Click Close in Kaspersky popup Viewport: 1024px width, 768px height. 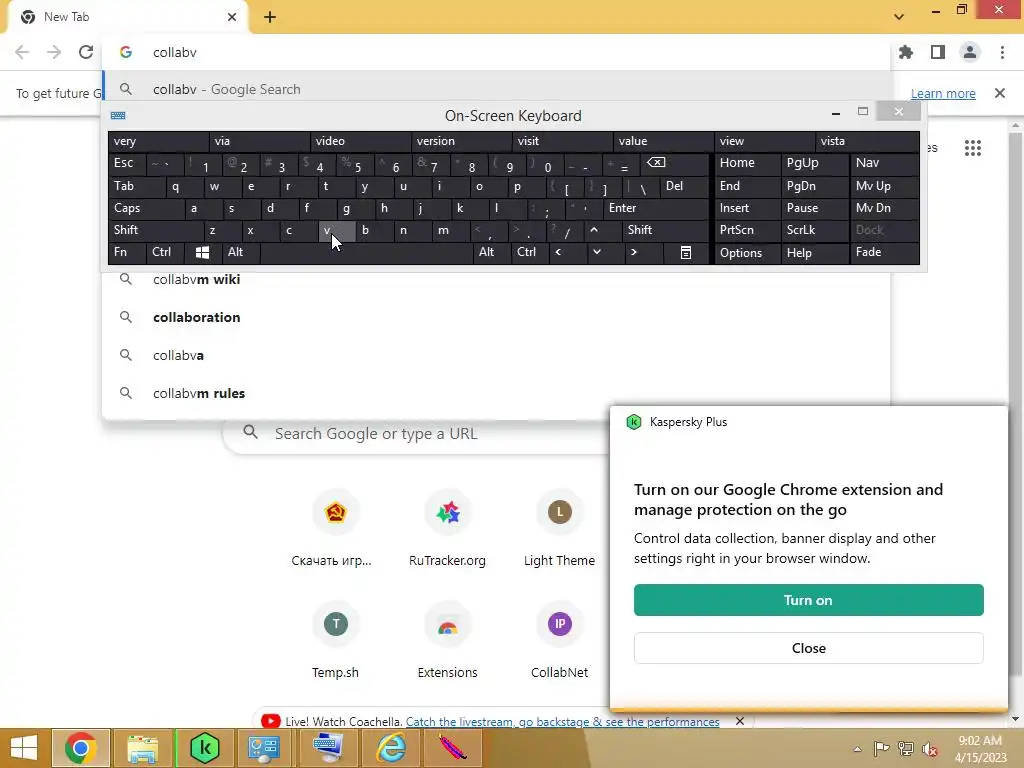click(808, 648)
